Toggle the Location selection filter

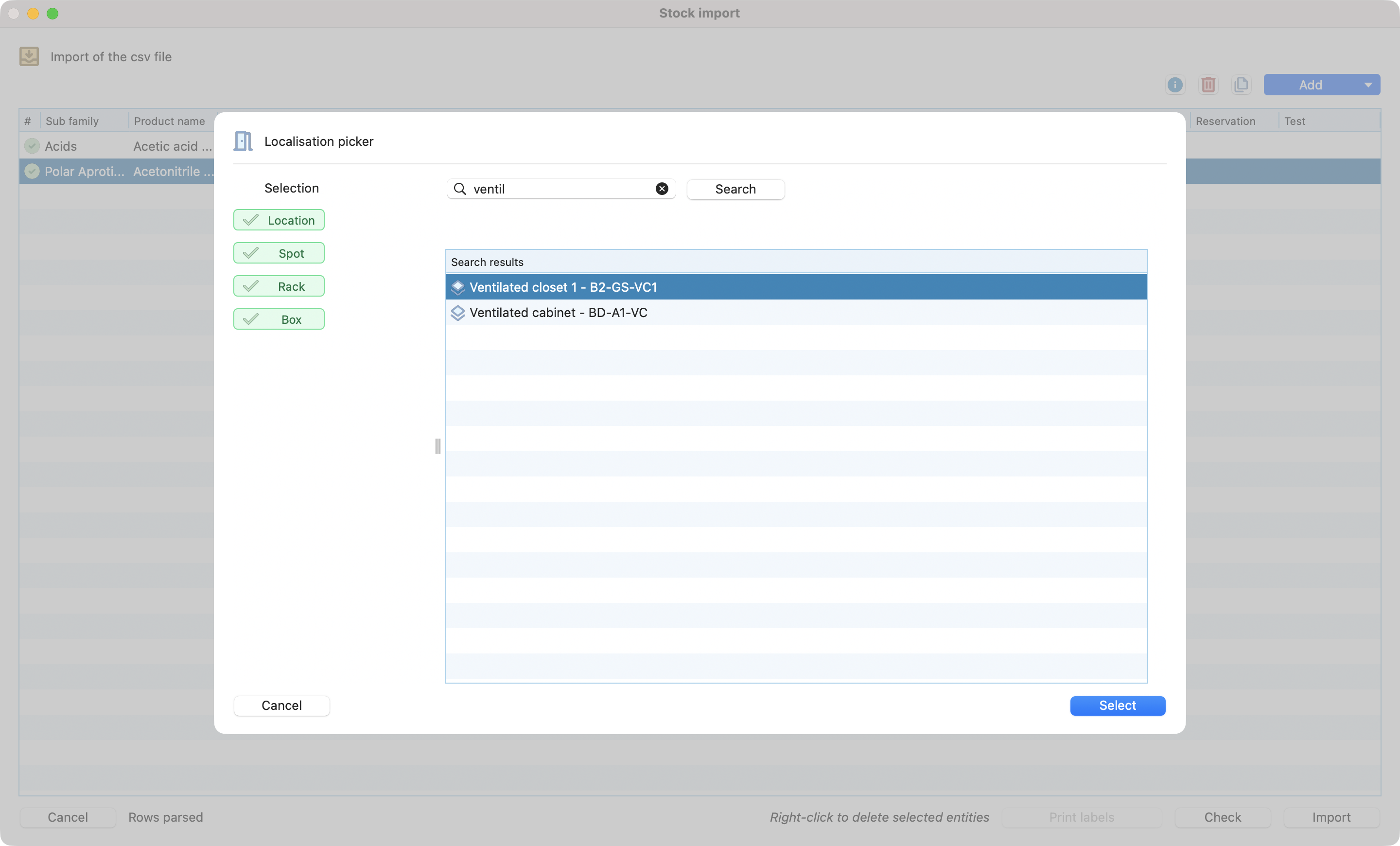(x=279, y=220)
